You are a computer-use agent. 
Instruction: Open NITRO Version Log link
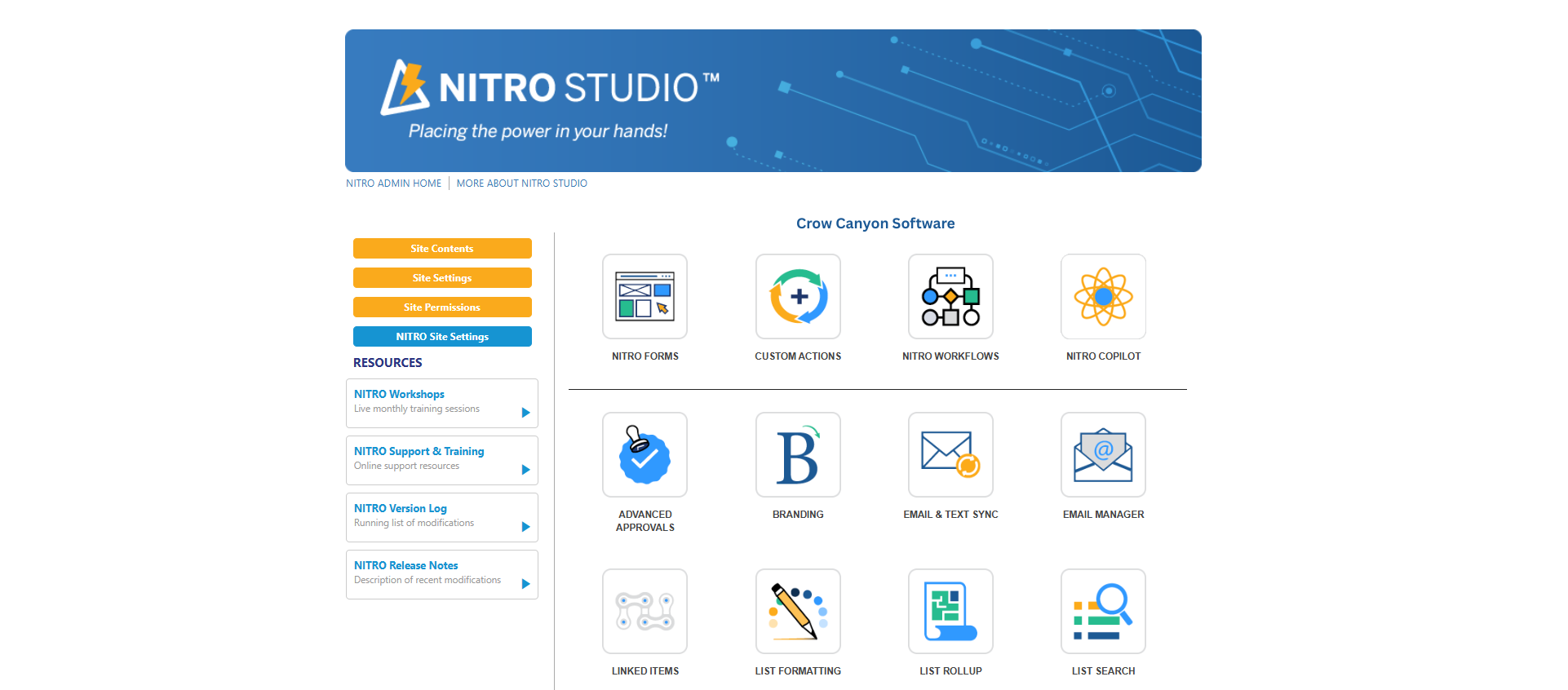(400, 508)
